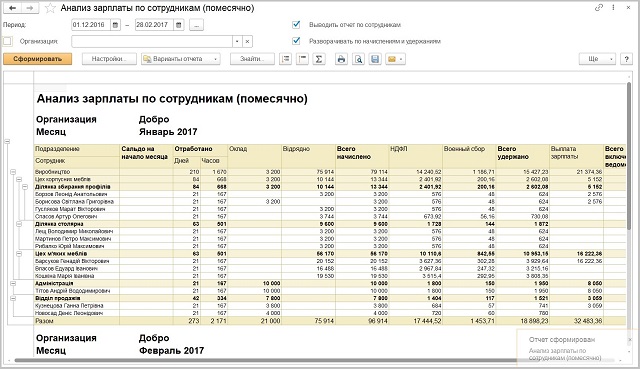Screen dimensions: 640x369
Task: Collapse the whole January 2017 table section
Action: pos(7,142)
